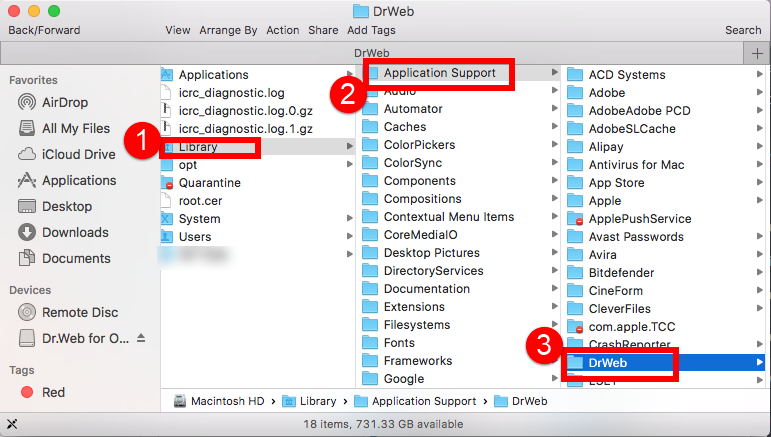This screenshot has height=437, width=771.
Task: Select All My Files sidebar item
Action: [64, 128]
